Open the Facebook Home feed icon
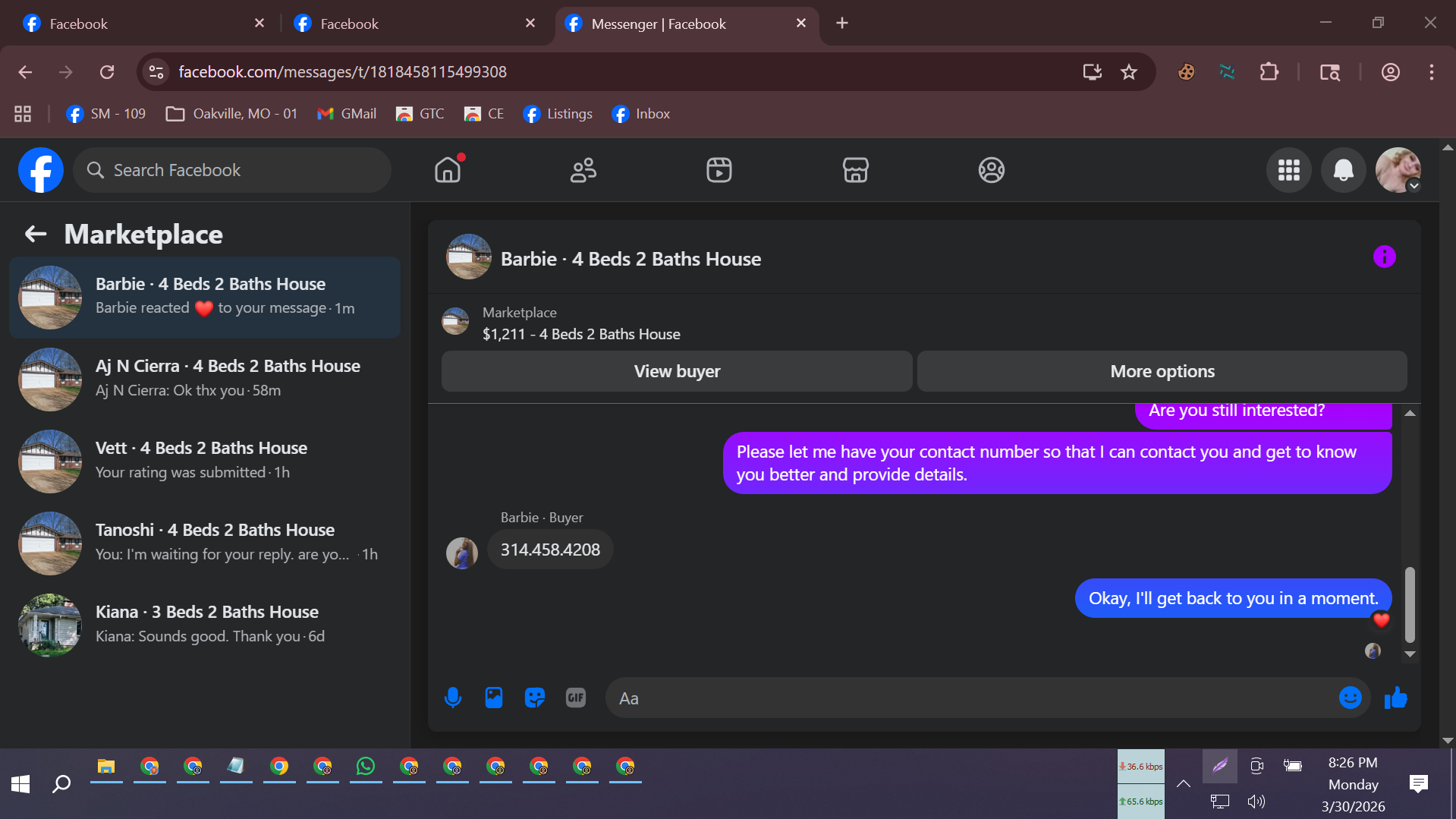The width and height of the screenshot is (1456, 819). pos(448,170)
